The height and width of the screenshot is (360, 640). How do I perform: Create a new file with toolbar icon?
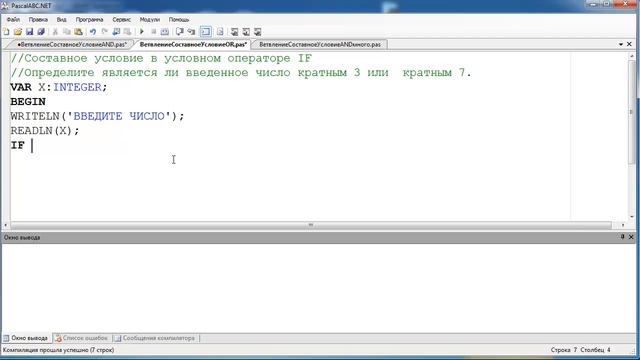point(6,31)
